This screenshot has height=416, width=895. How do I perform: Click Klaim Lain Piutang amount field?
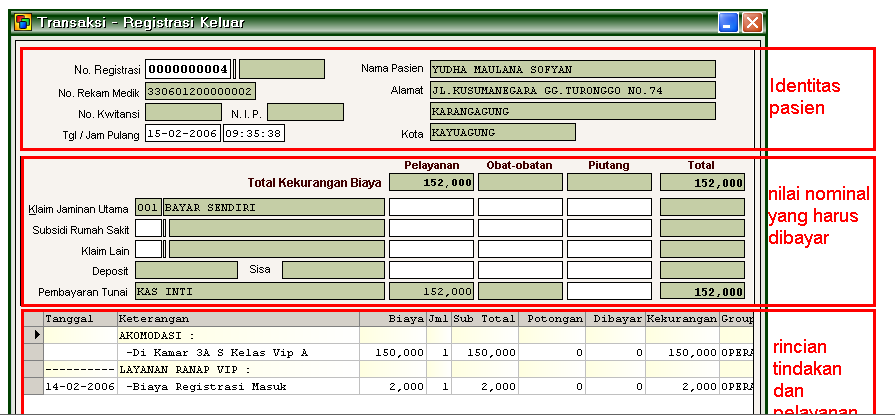[x=609, y=249]
